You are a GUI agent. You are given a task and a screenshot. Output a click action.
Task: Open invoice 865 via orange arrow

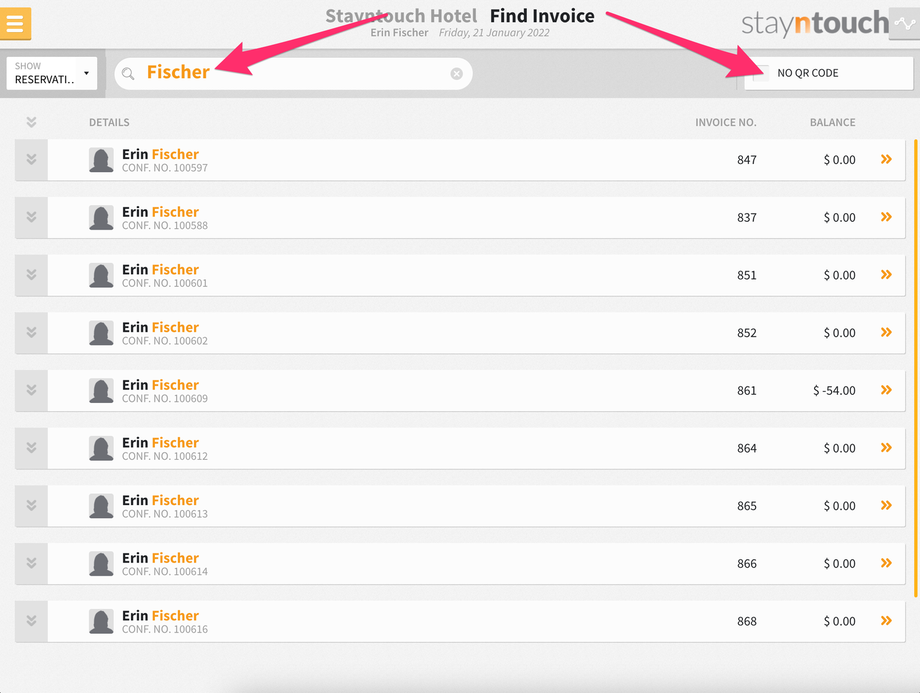(886, 505)
